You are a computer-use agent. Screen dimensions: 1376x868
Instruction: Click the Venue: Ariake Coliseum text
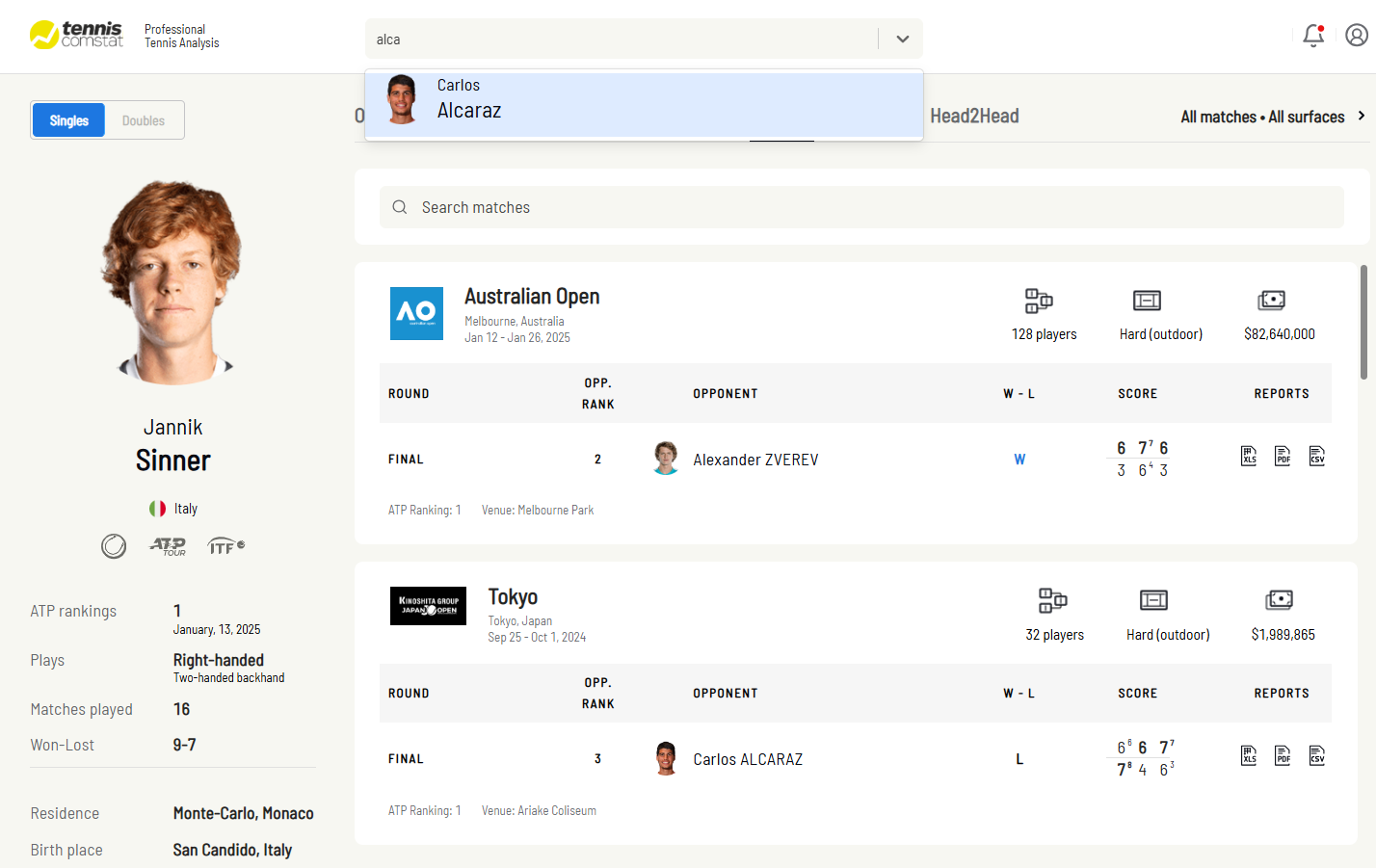[x=539, y=811]
